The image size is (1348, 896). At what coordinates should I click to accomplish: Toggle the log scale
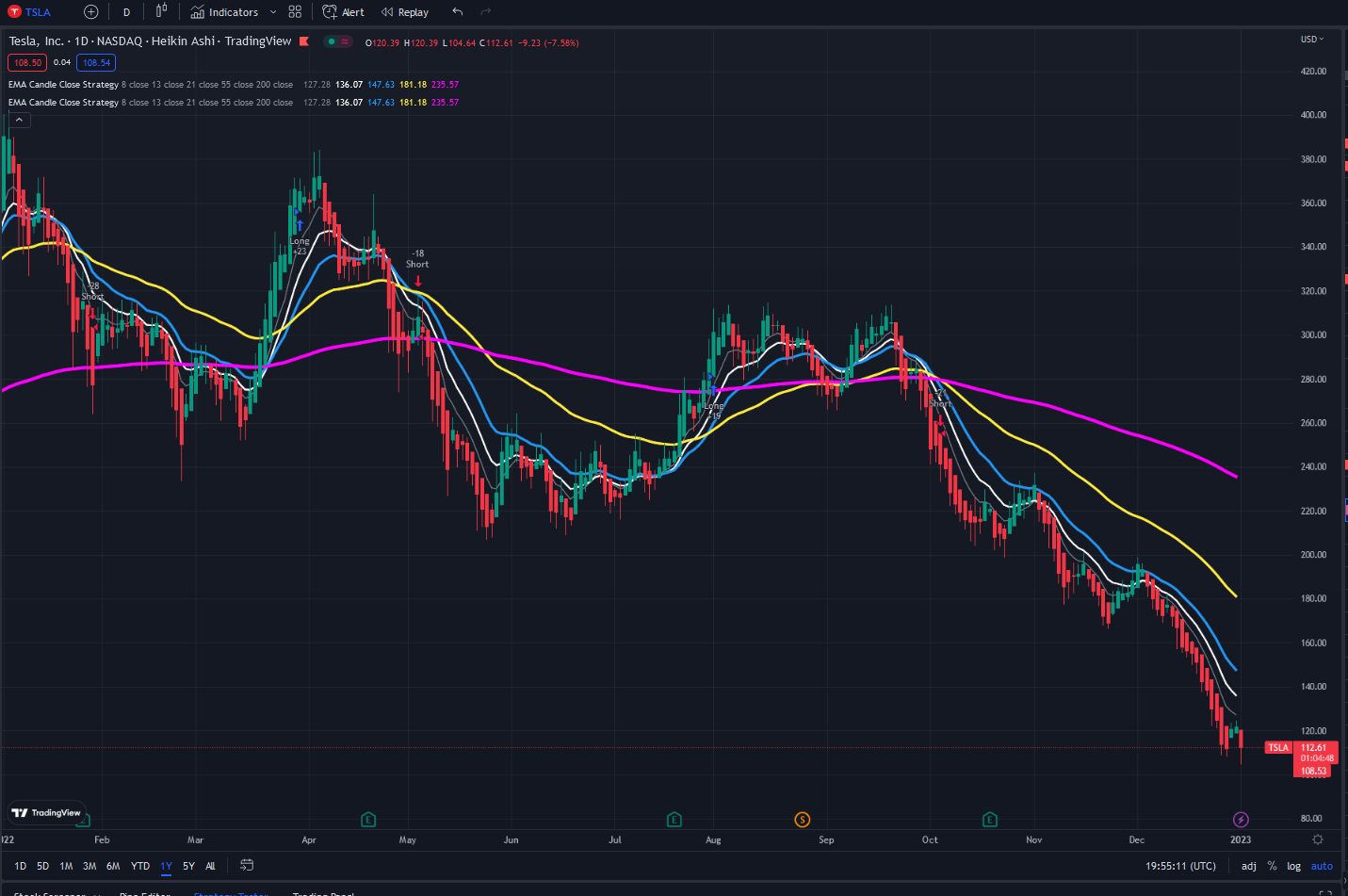(x=1293, y=866)
